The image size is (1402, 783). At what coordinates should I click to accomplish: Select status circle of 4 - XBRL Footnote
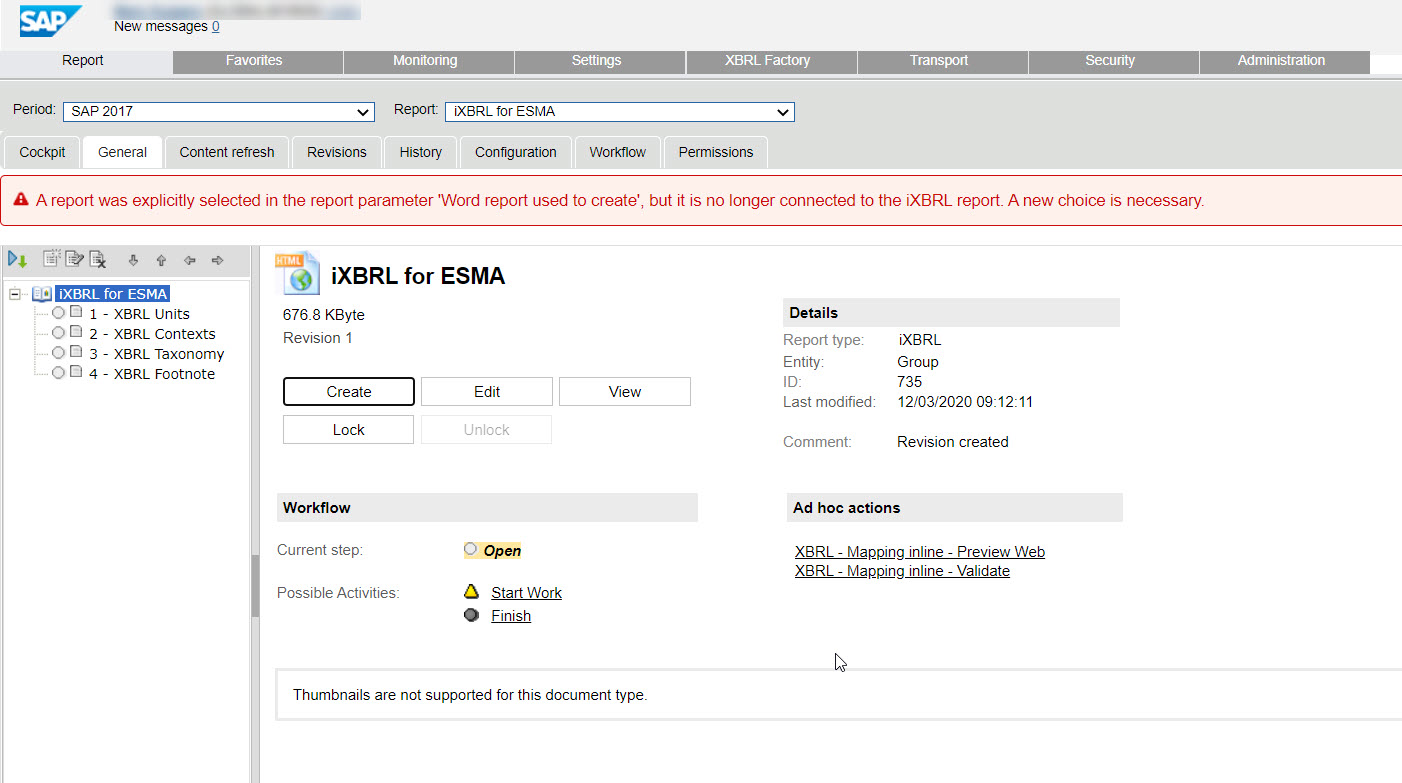point(59,373)
